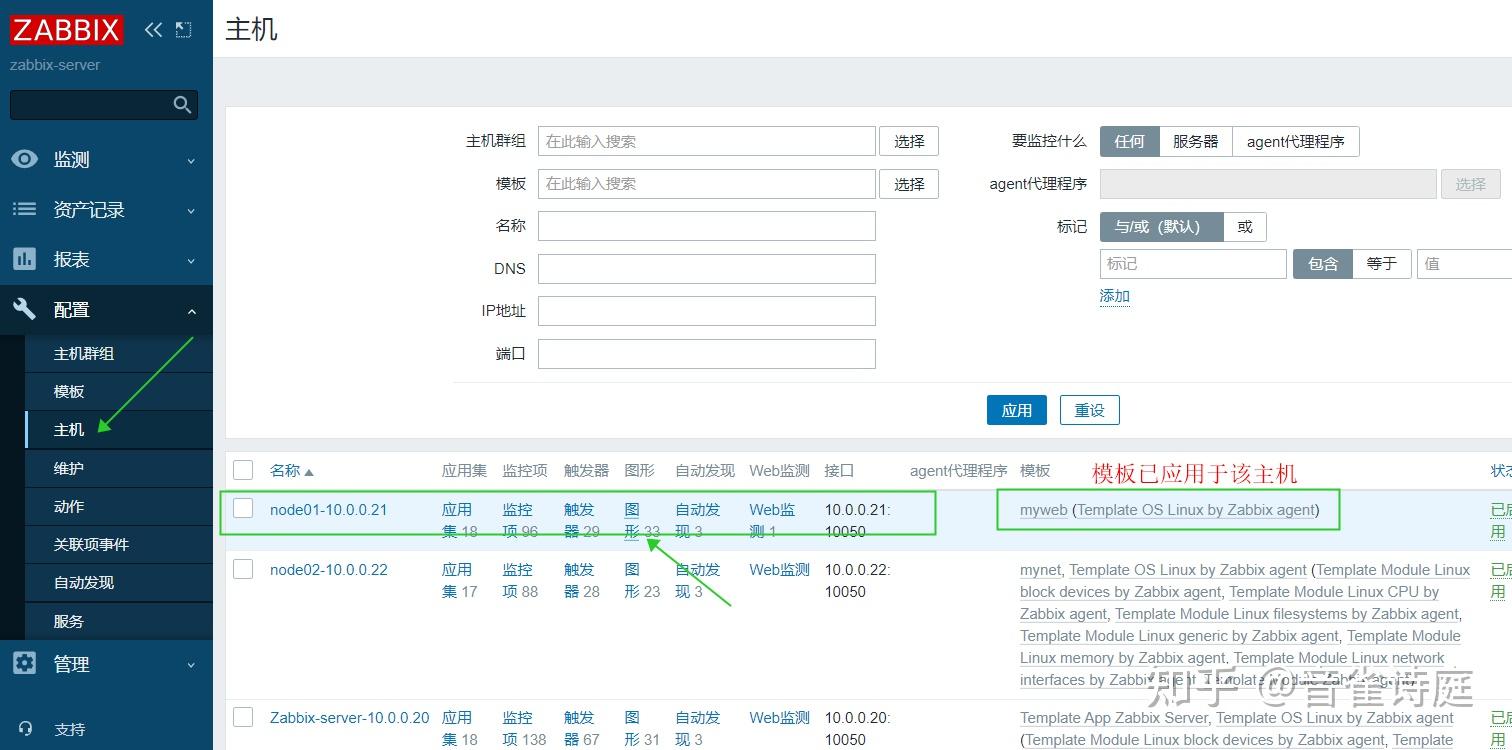Screen dimensions: 1512x750
Task: Check the checkbox for host node02-10.0.0.22
Action: click(243, 568)
